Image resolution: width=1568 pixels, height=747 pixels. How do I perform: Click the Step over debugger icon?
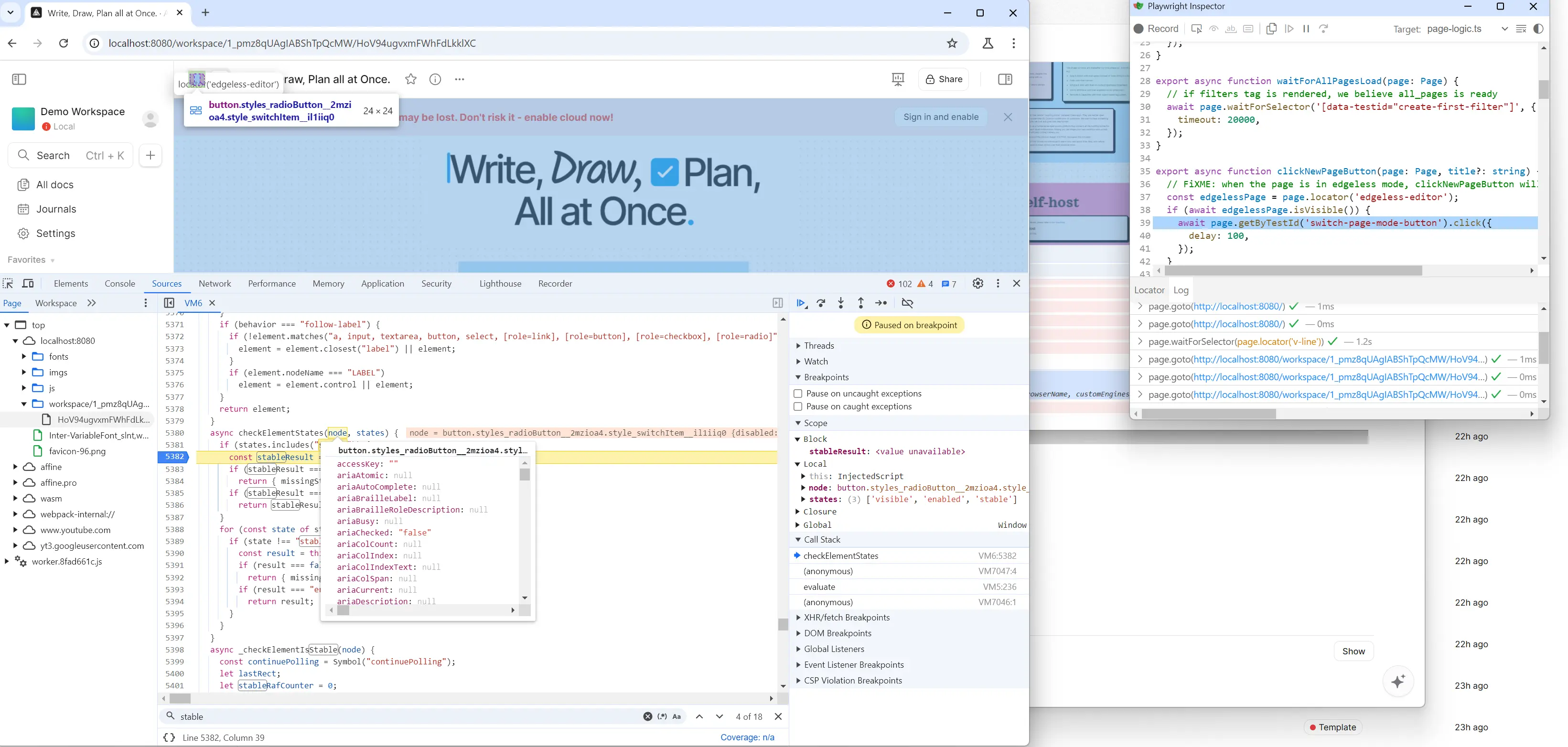[x=821, y=303]
